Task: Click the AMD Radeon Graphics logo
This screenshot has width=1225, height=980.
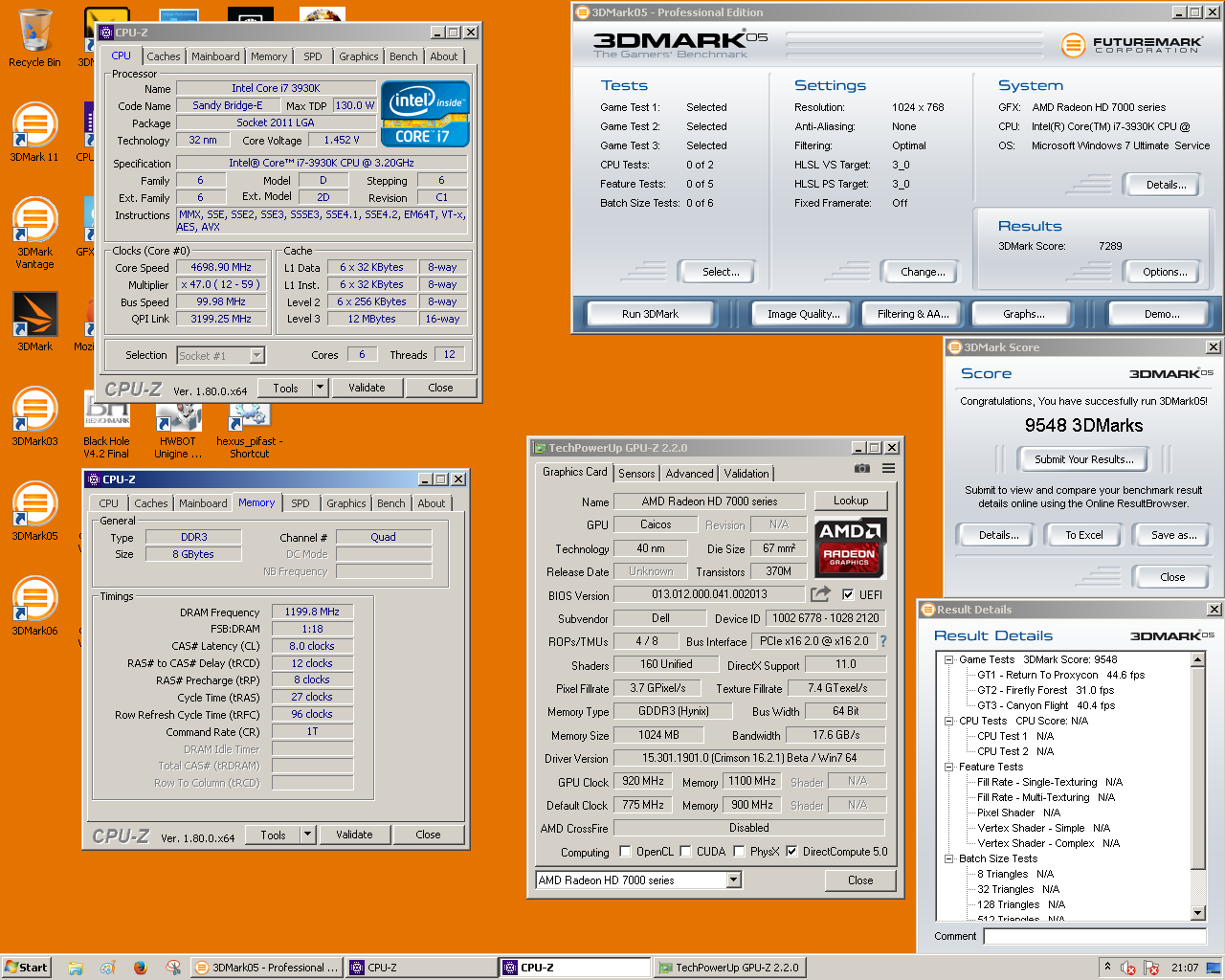Action: tap(850, 547)
